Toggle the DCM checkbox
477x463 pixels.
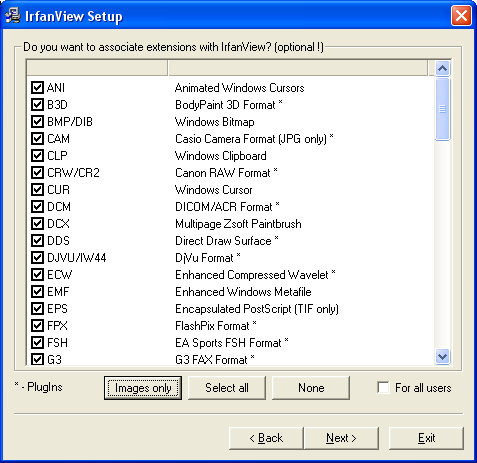point(37,207)
